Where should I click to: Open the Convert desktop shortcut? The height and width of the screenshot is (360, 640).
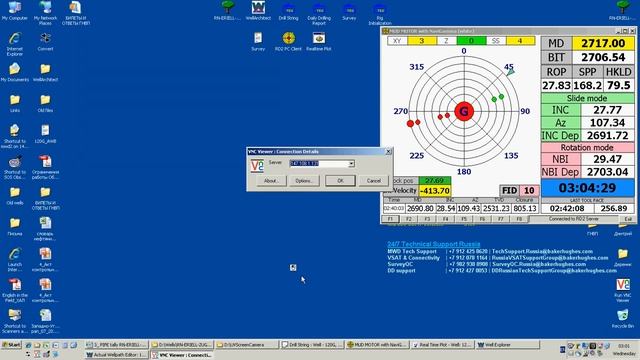(x=45, y=42)
